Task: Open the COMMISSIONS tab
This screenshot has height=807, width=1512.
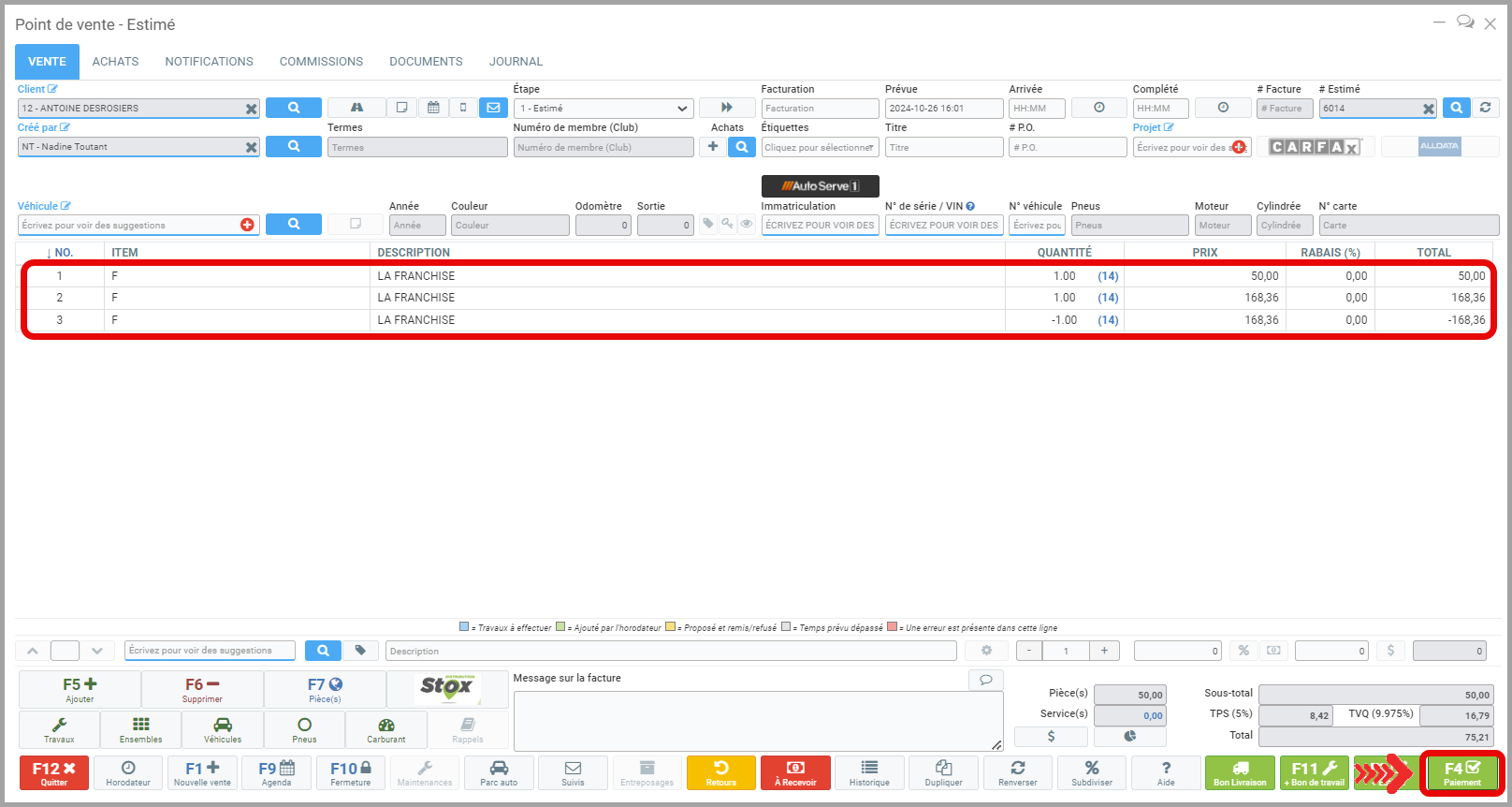Action: (321, 62)
